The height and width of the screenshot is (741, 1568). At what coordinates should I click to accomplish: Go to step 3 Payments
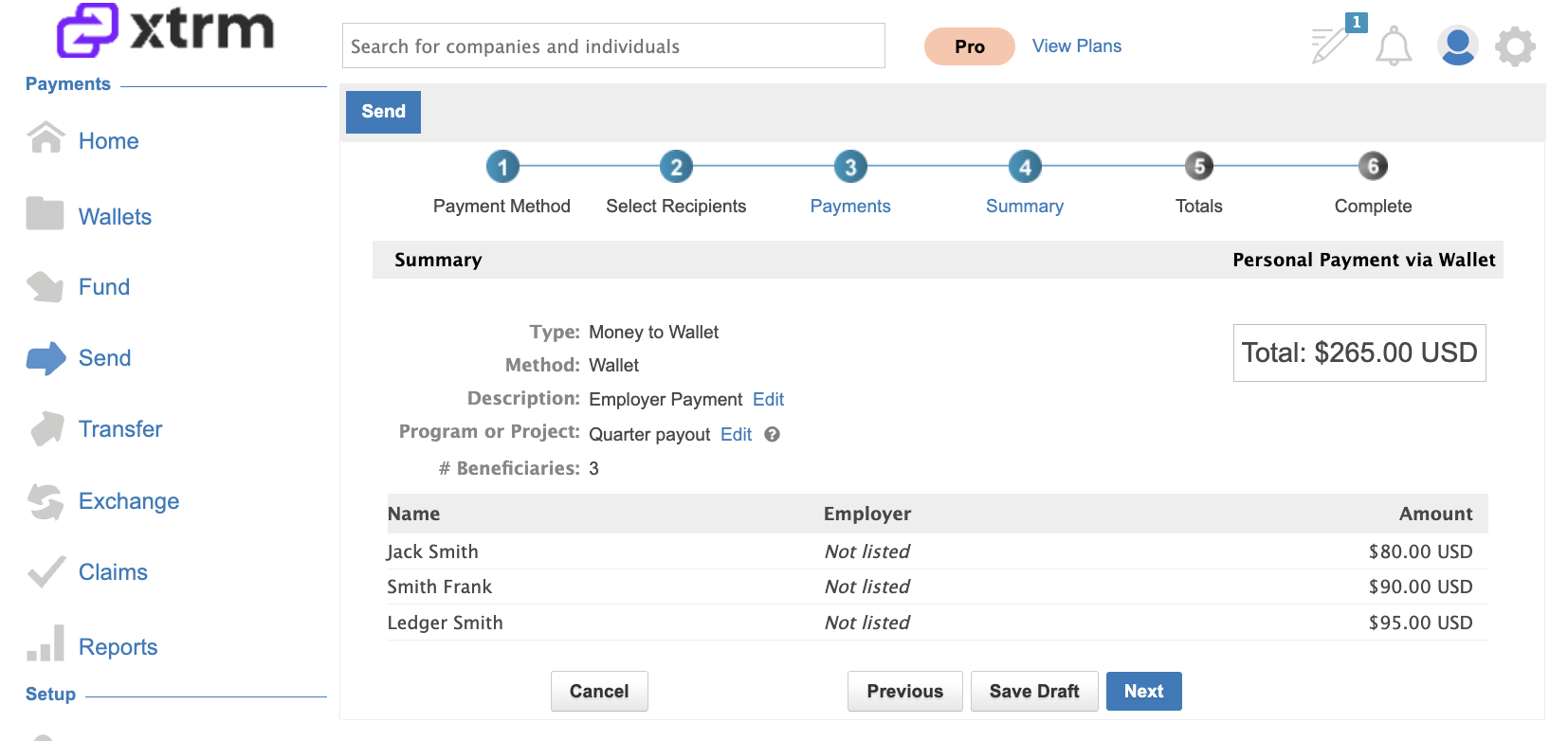click(850, 167)
